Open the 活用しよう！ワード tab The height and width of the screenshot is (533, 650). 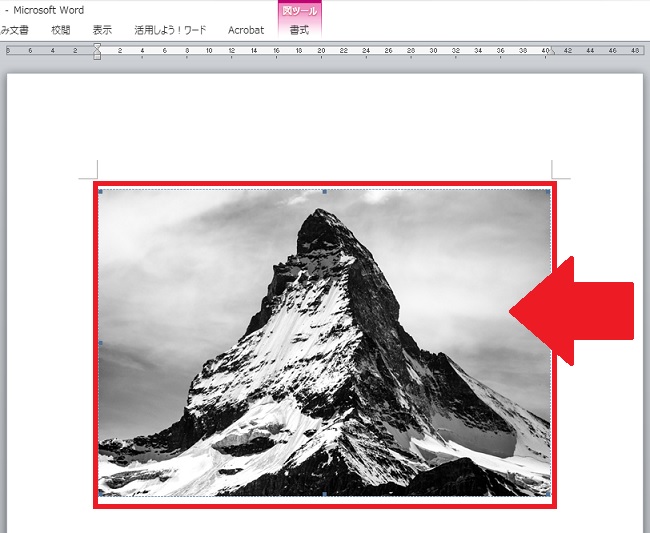pyautogui.click(x=170, y=30)
